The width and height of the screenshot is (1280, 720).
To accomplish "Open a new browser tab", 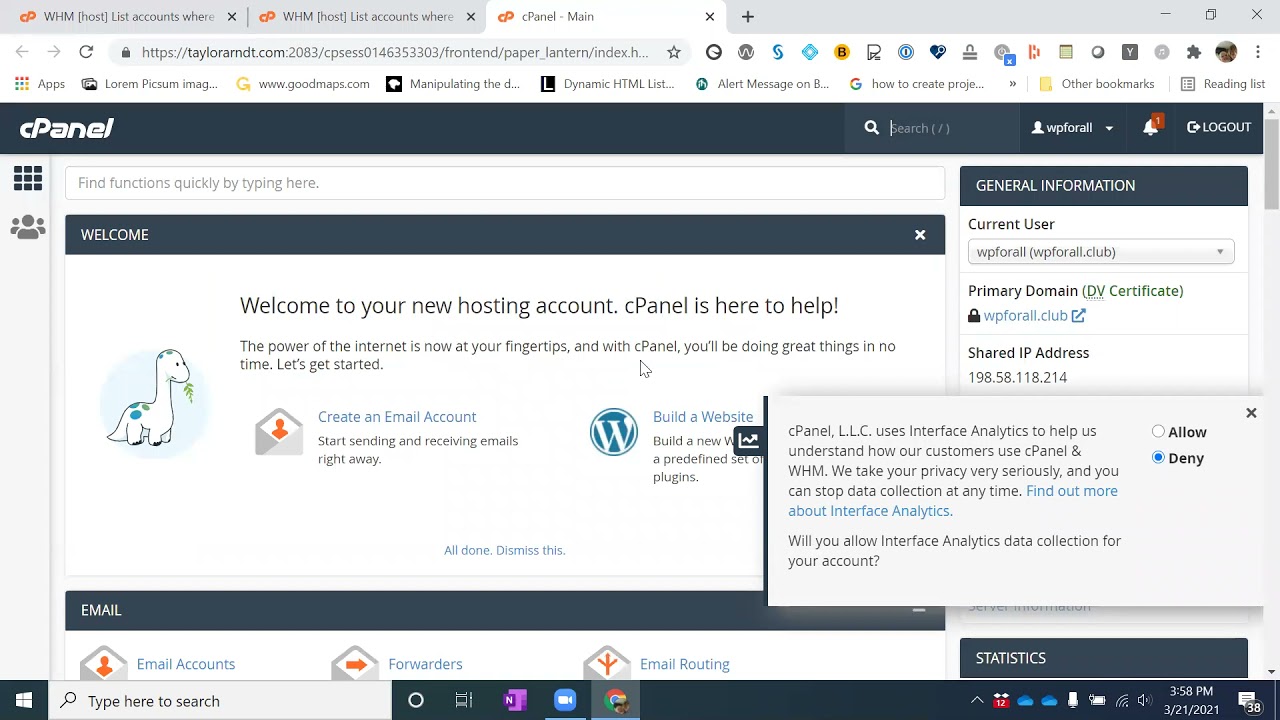I will [x=748, y=17].
